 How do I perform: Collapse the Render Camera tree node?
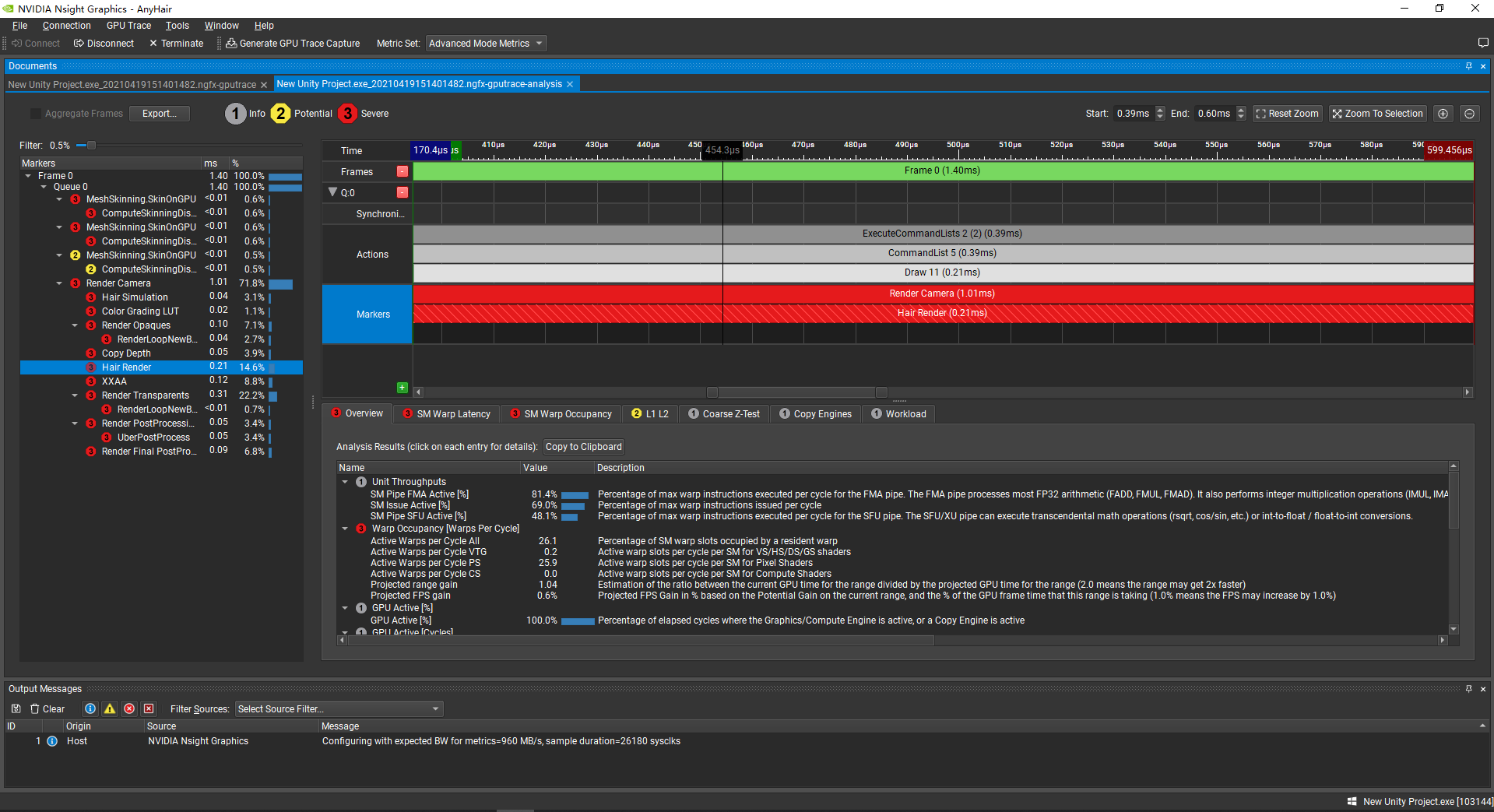click(59, 283)
